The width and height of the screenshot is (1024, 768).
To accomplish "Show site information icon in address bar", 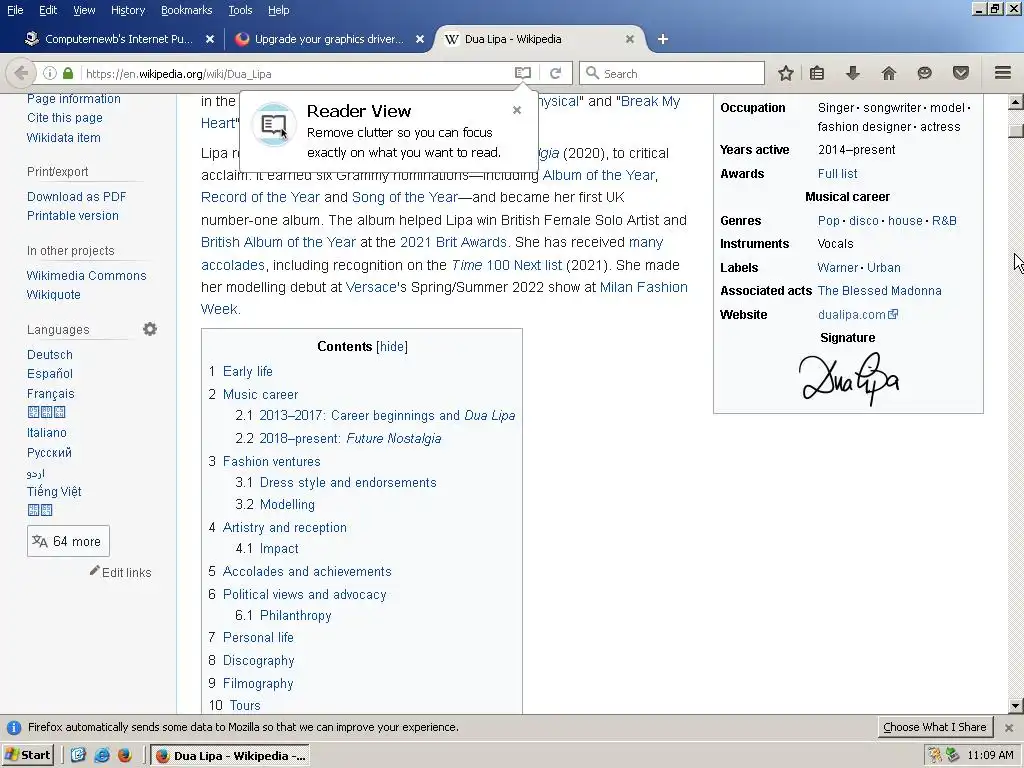I will tap(50, 73).
